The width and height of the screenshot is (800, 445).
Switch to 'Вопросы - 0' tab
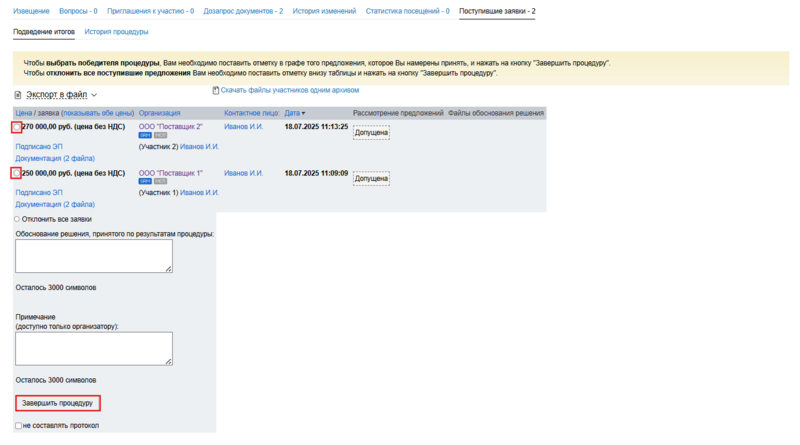pos(78,11)
